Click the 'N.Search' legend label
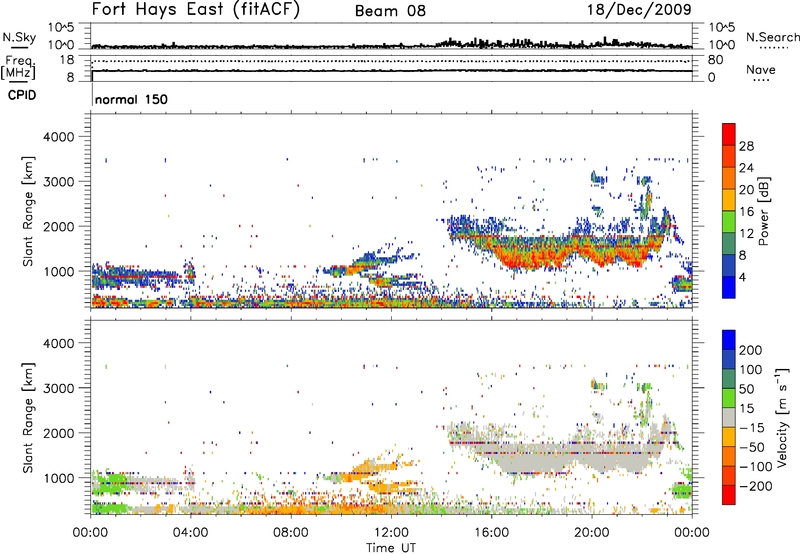 (772, 37)
